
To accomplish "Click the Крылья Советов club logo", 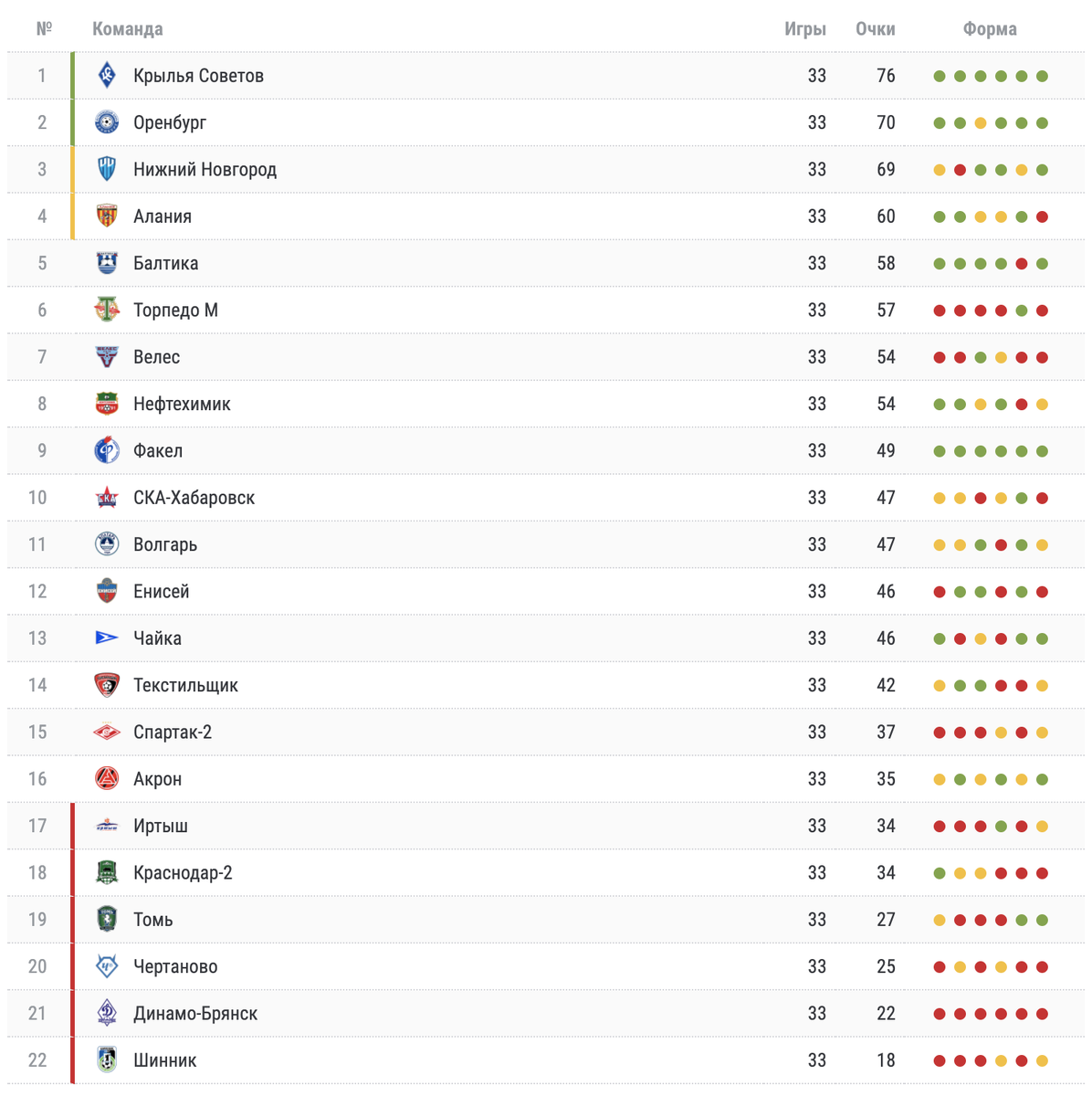I will 107,76.
